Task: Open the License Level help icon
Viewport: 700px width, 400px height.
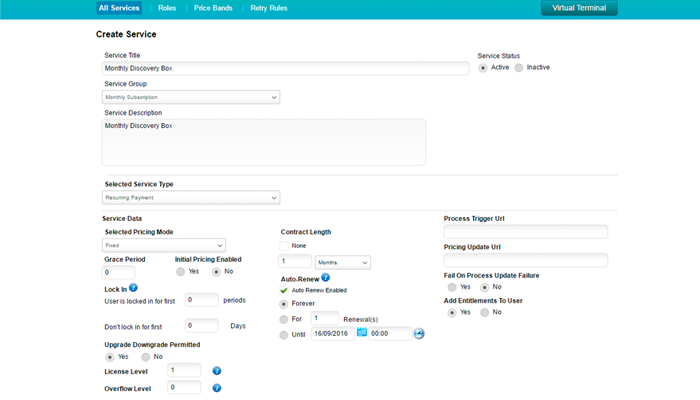Action: tap(217, 371)
